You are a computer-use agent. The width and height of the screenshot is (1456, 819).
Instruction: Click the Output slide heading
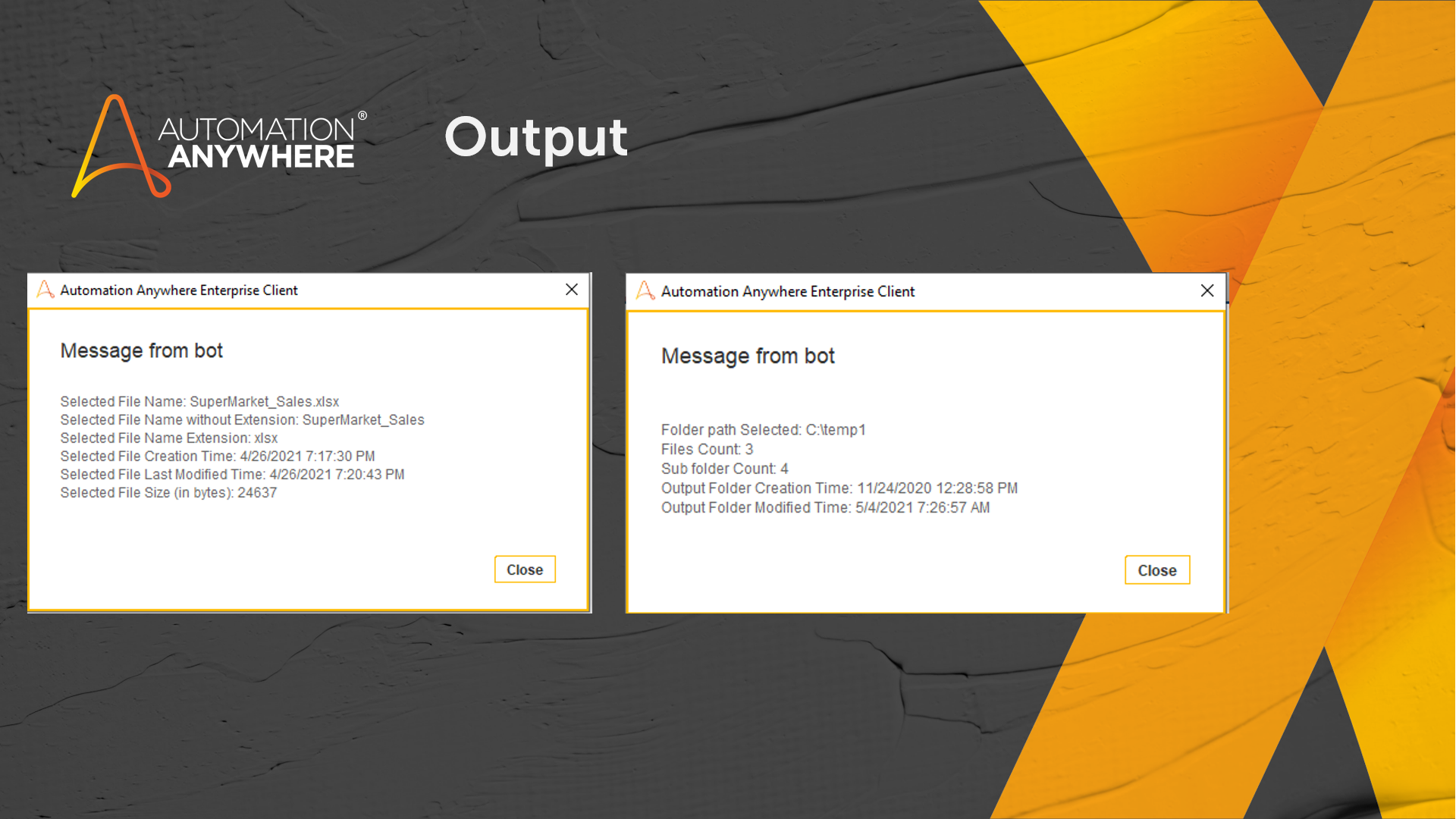coord(535,139)
